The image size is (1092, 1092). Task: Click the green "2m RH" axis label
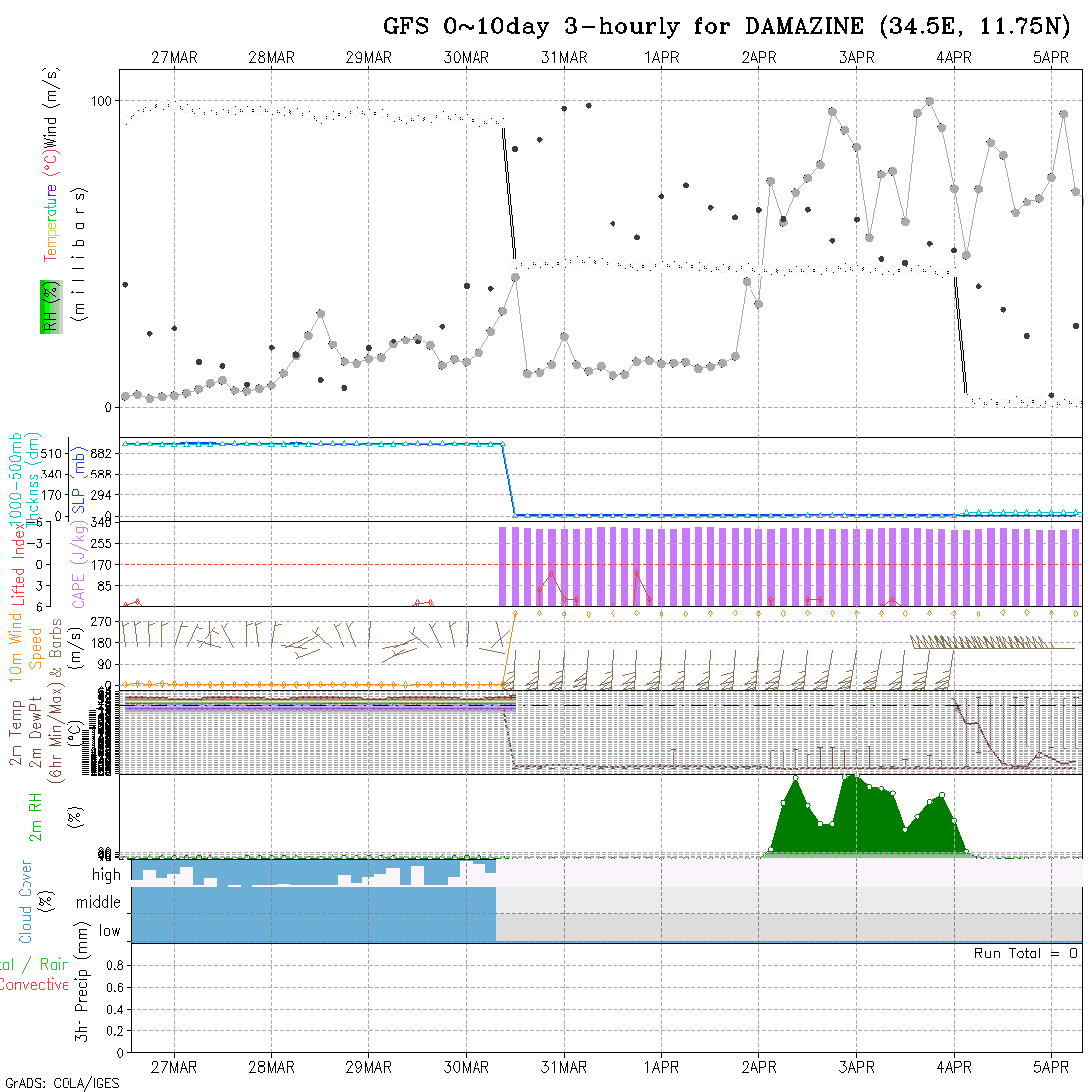tap(35, 814)
